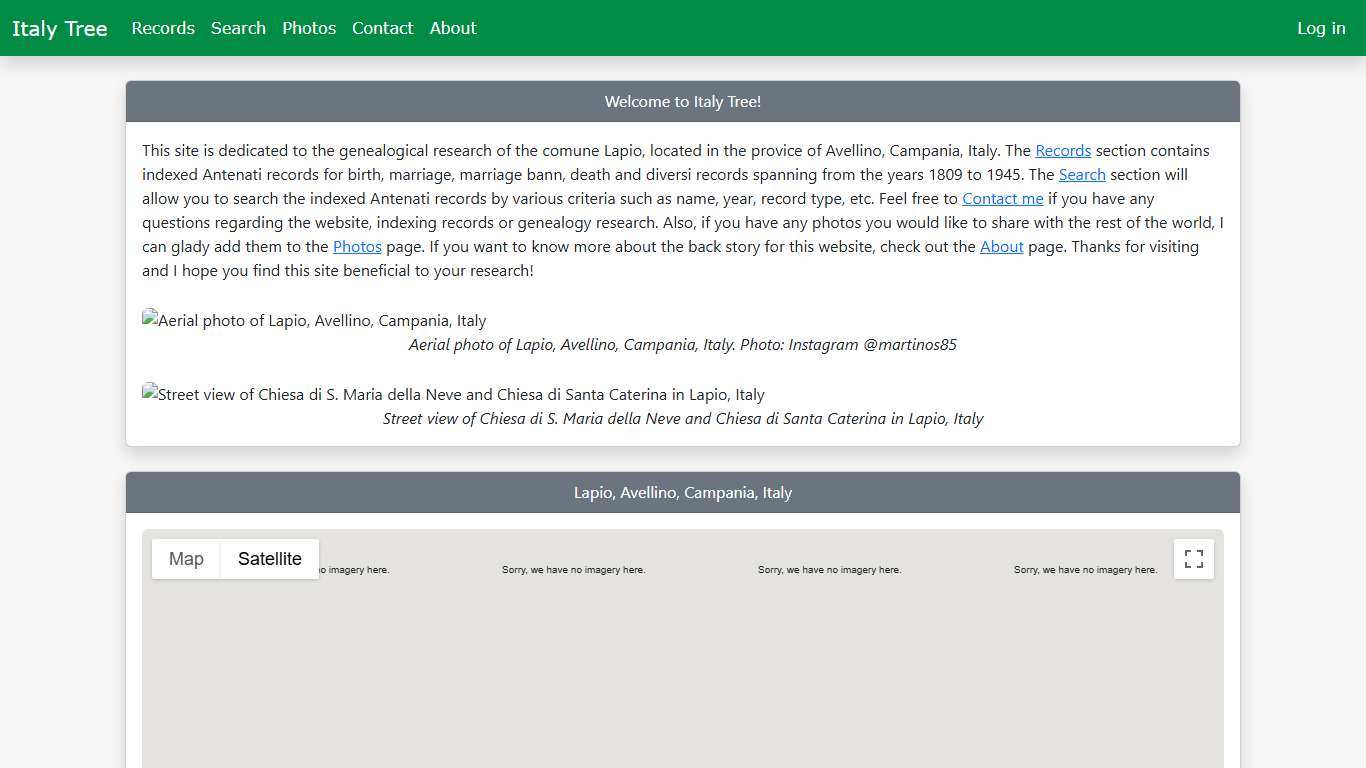Follow the Search link in the welcome paragraph
The width and height of the screenshot is (1366, 768).
[1081, 175]
